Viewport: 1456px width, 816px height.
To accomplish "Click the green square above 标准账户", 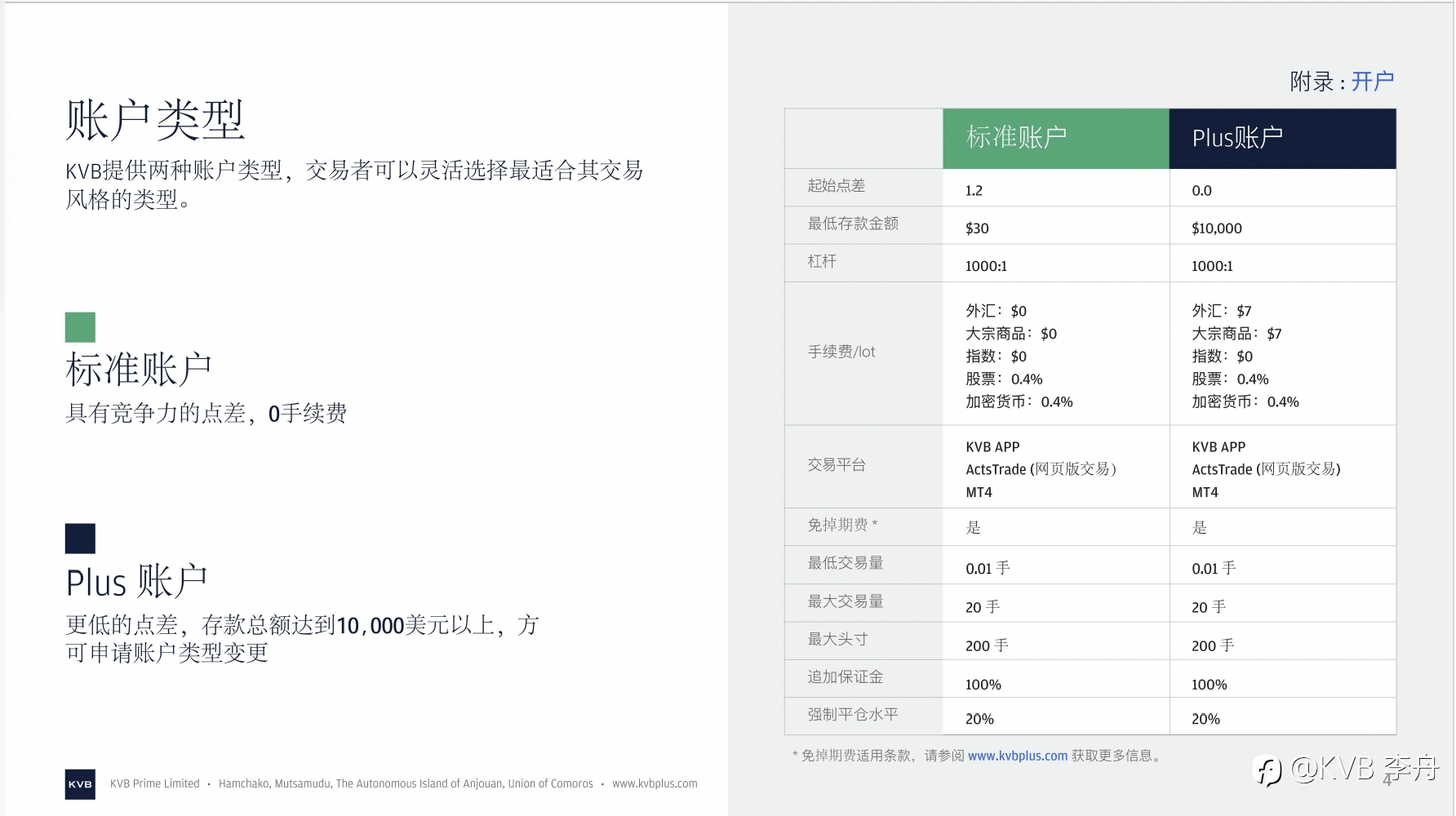I will coord(80,327).
